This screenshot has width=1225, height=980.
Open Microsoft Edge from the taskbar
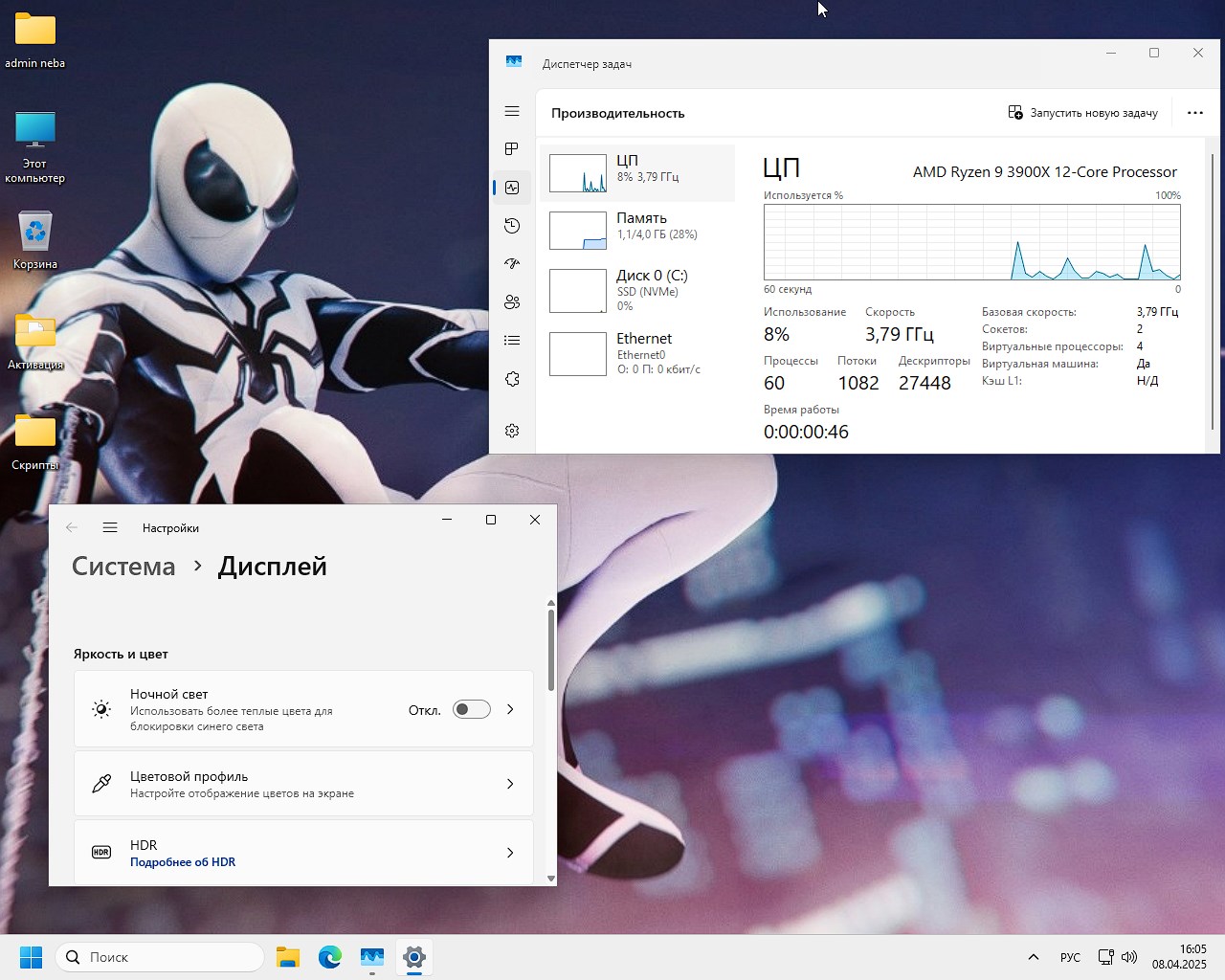(330, 957)
